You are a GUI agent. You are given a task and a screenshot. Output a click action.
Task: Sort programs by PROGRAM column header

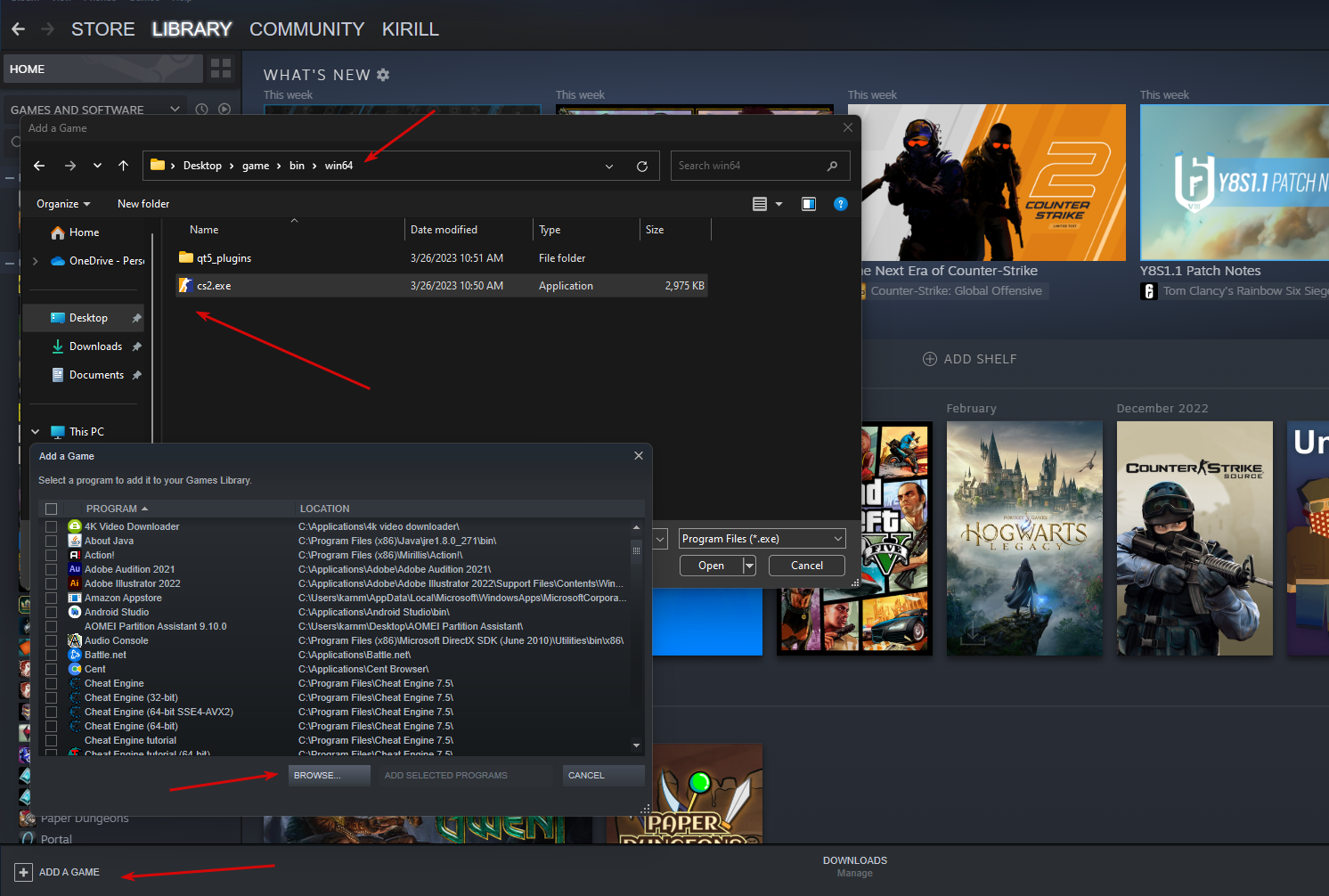coord(118,509)
